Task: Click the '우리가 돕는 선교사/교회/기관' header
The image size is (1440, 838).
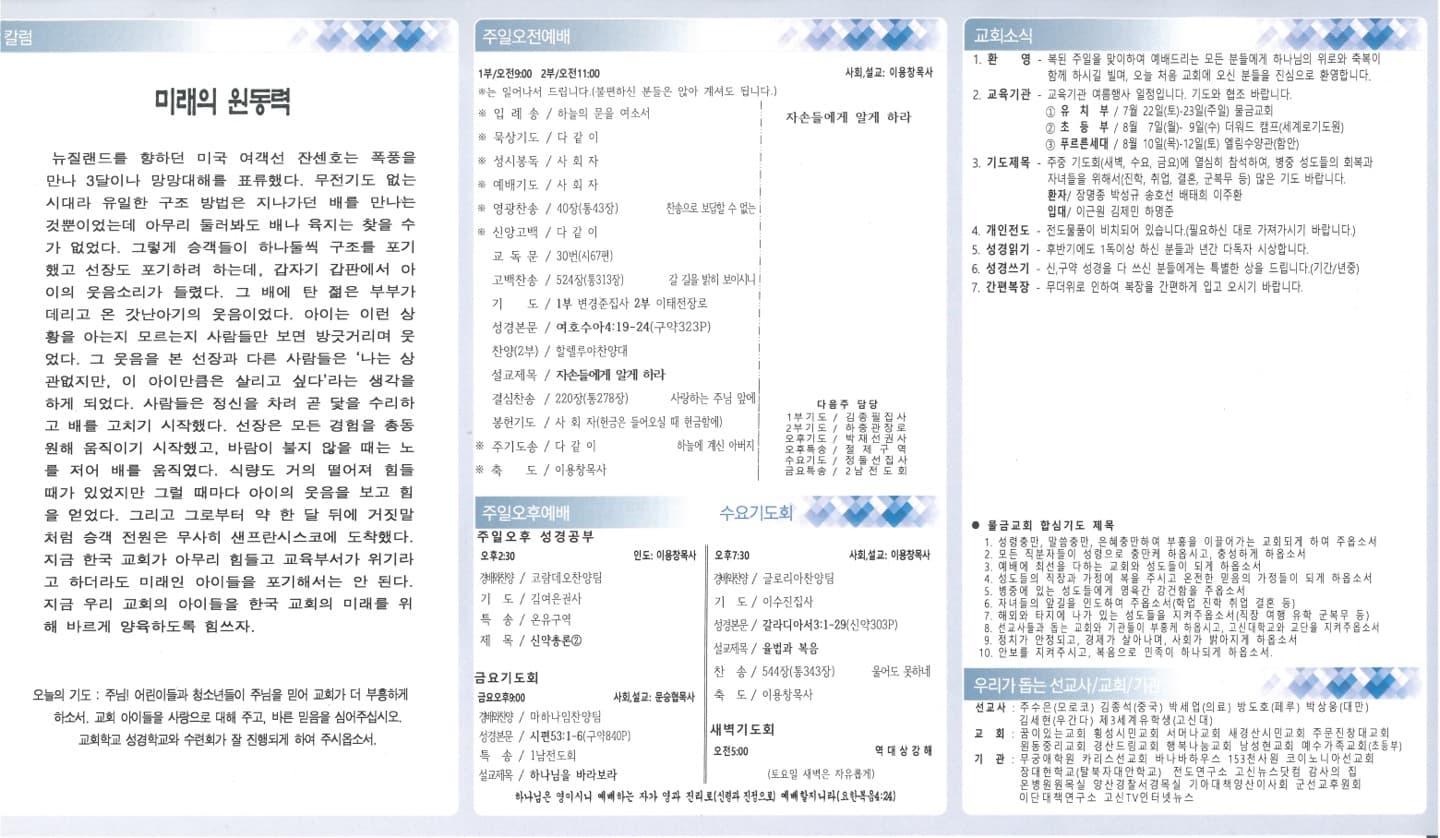Action: [1068, 687]
